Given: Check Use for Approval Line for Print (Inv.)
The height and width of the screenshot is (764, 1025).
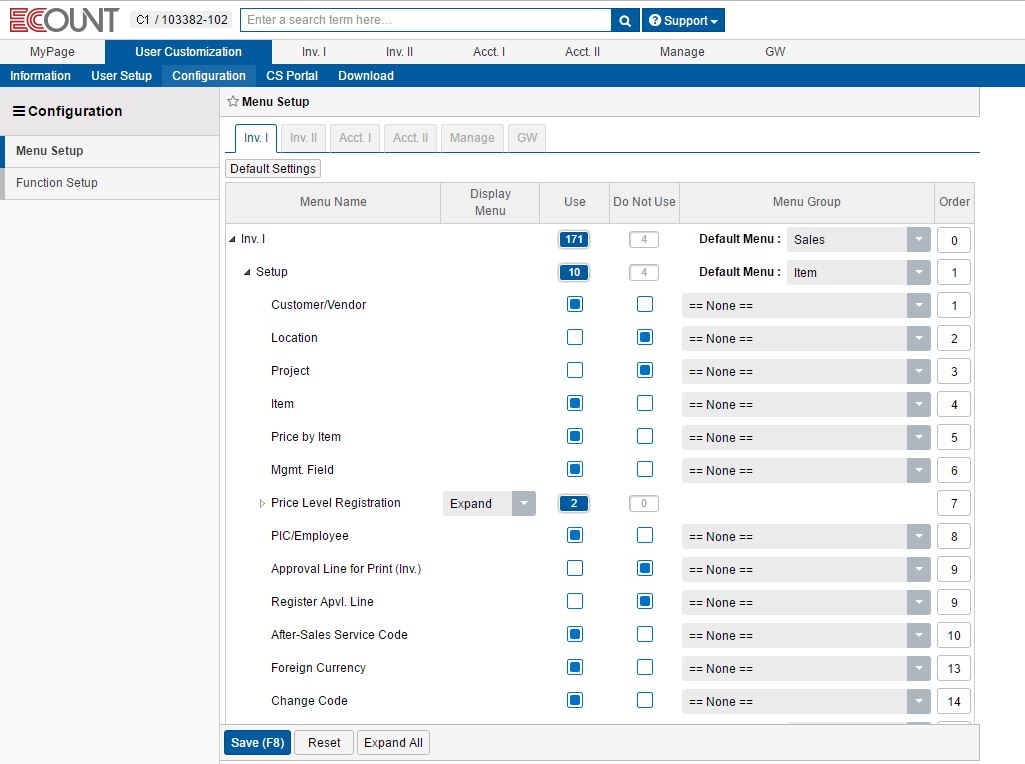Looking at the screenshot, I should click(x=575, y=568).
